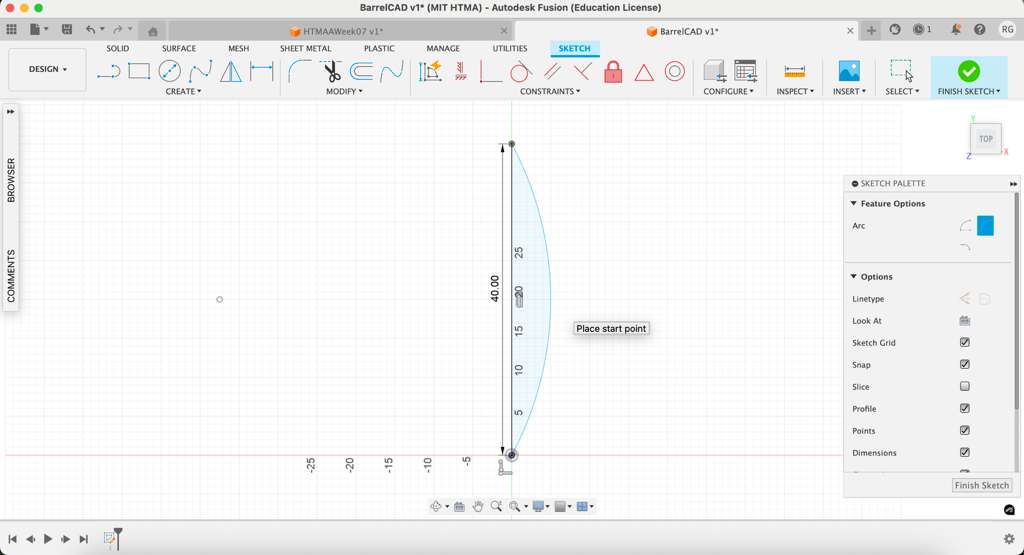Click the Measure ruler icon
Screen dimensions: 1024x555
click(795, 71)
